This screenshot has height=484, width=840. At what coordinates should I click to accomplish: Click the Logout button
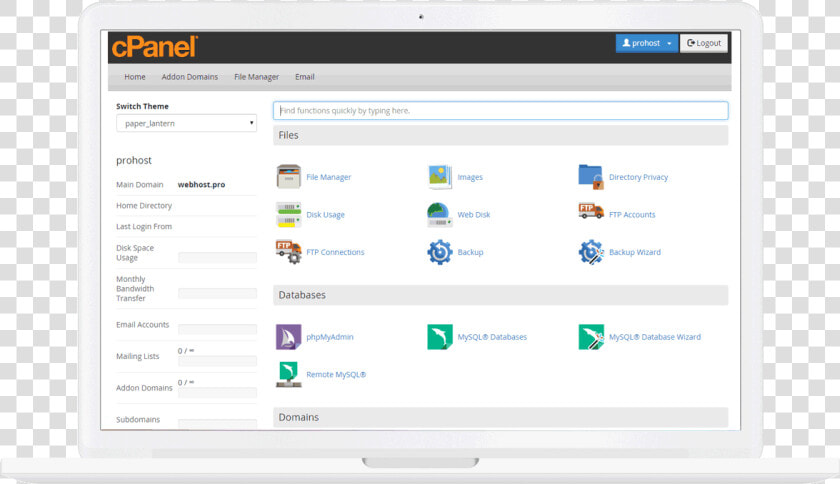[703, 43]
